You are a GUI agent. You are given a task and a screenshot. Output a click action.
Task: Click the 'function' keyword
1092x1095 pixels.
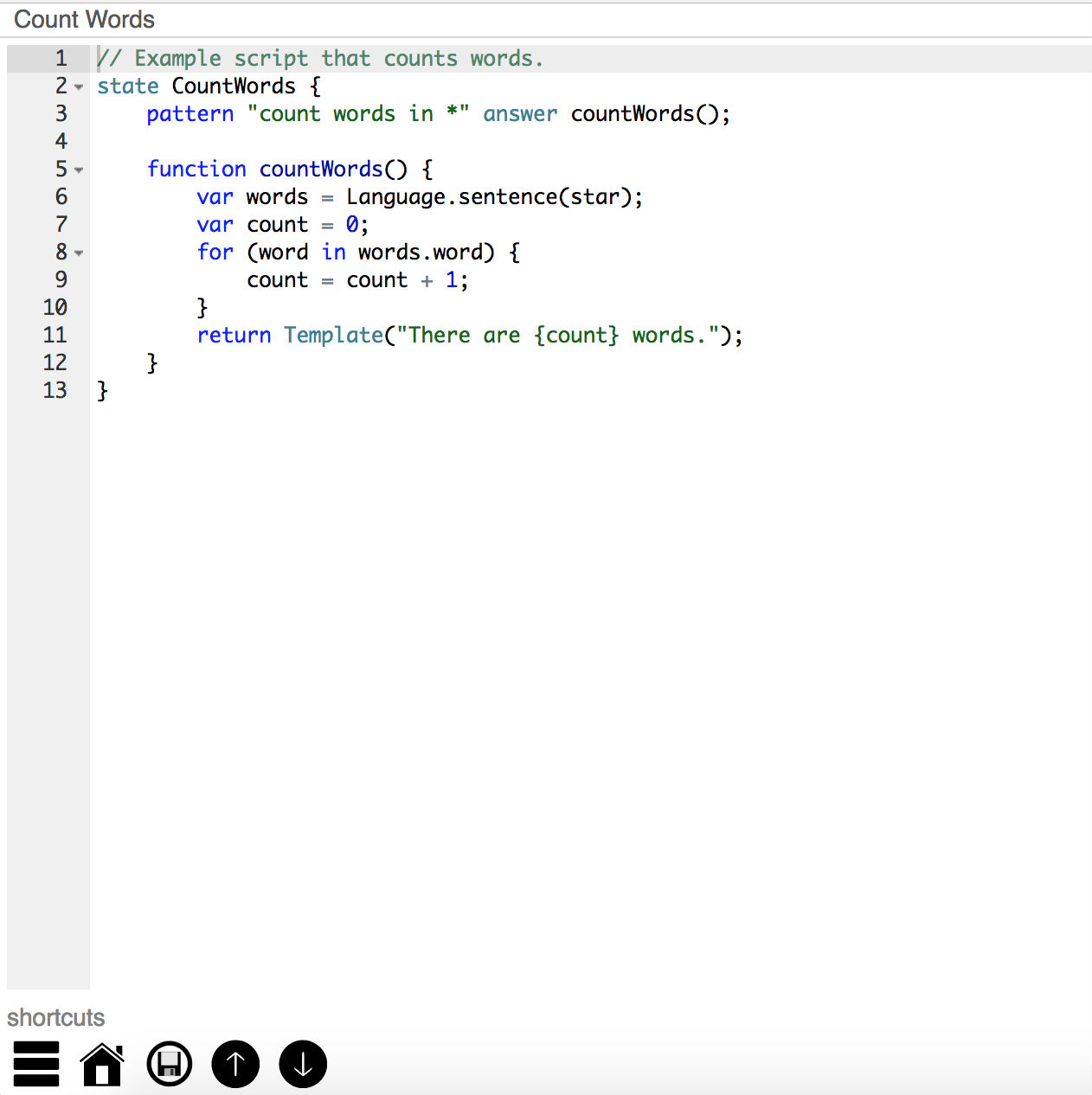[196, 169]
